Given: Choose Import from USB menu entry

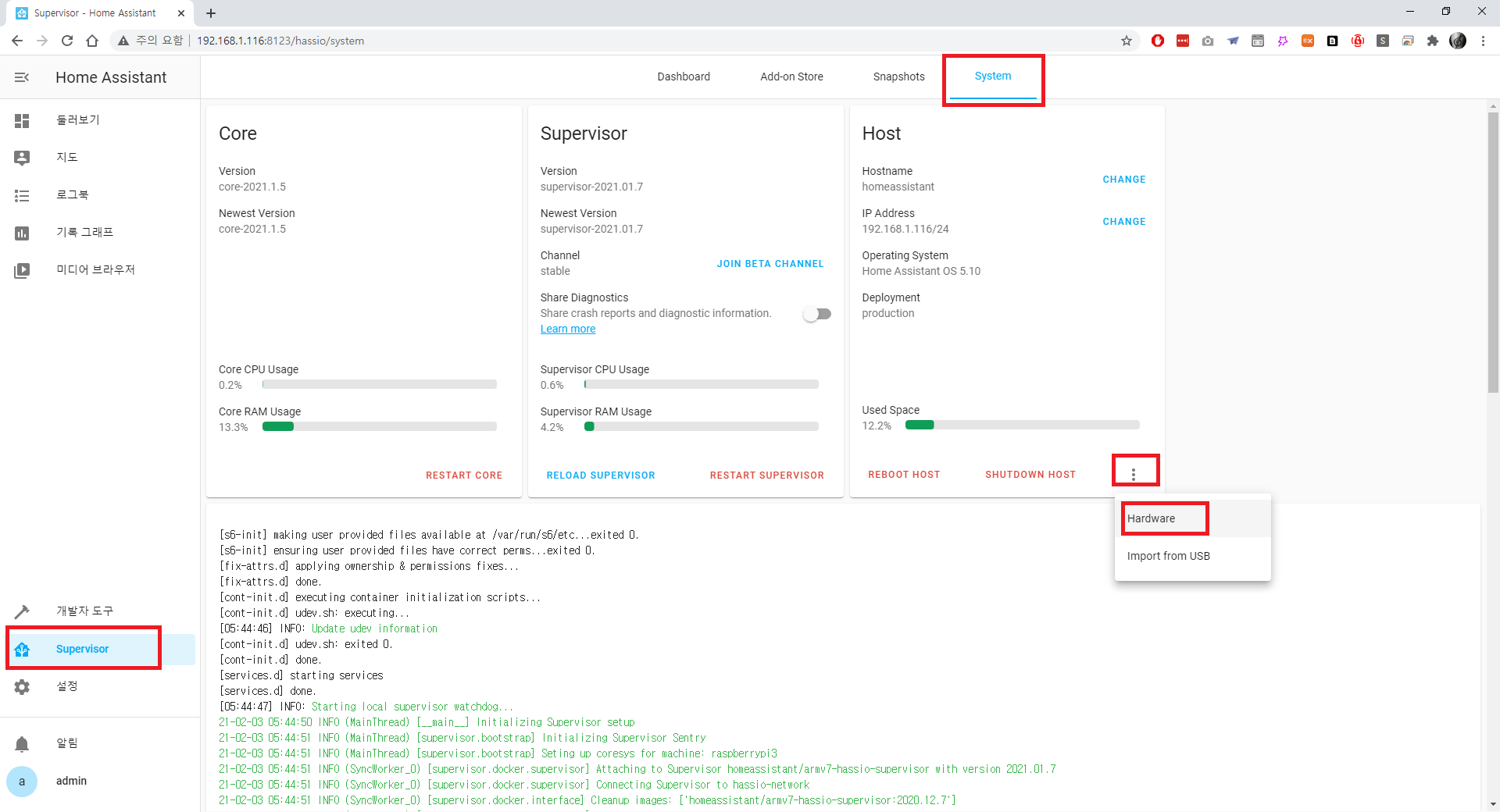Looking at the screenshot, I should 1193,556.
